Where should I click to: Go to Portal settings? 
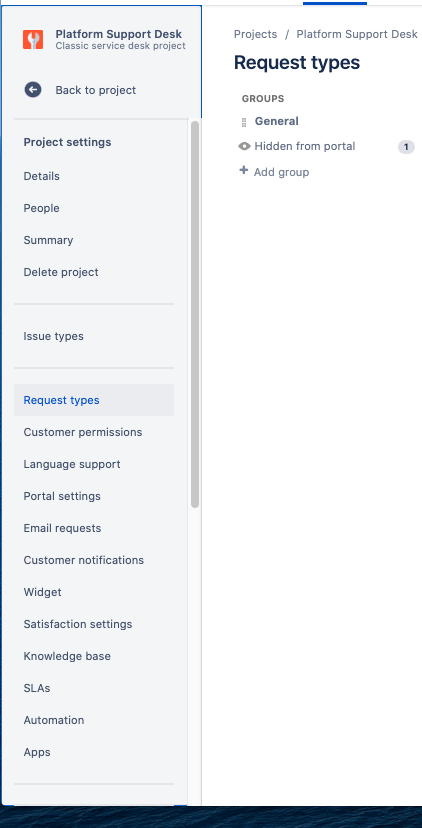(62, 496)
